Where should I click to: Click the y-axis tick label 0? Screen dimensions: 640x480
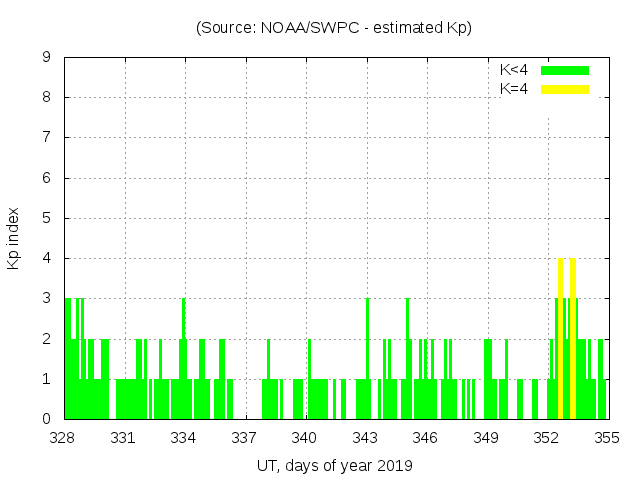[47, 419]
